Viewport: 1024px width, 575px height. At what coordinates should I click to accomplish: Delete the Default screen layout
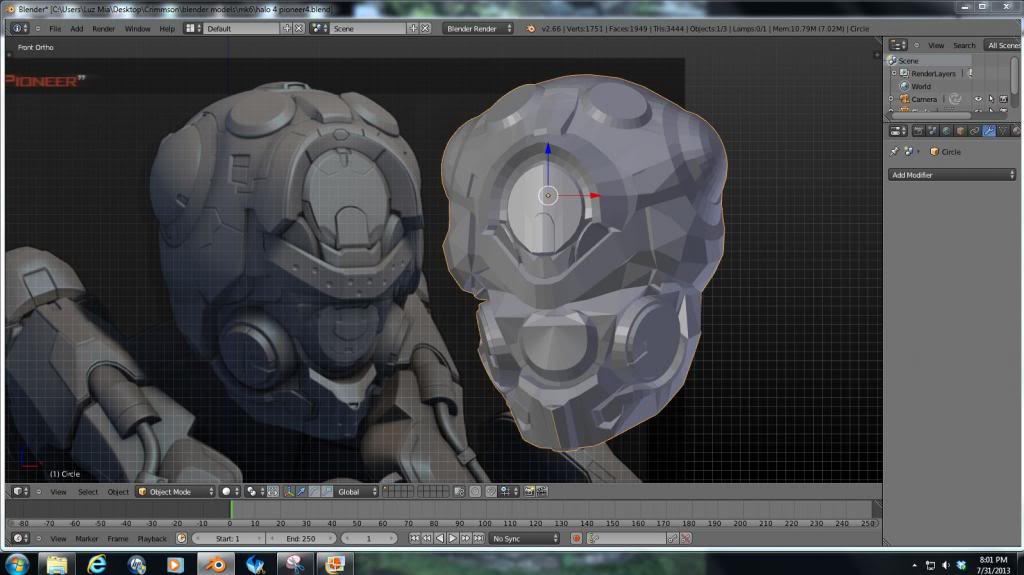coord(299,28)
